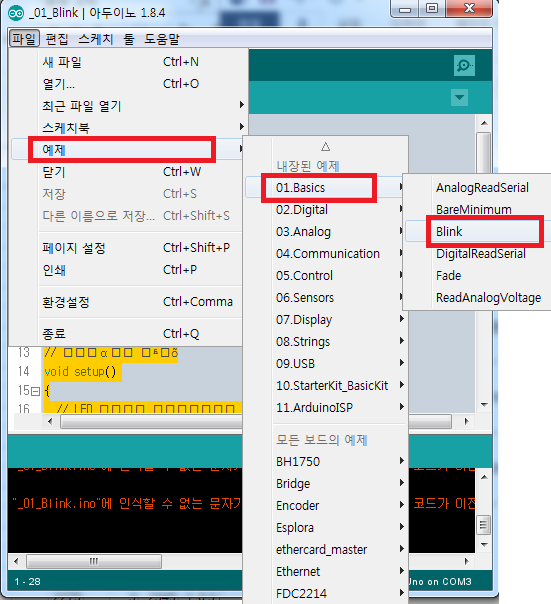Image resolution: width=551 pixels, height=604 pixels.
Task: Open the FDC2214 library examples
Action: [x=326, y=593]
